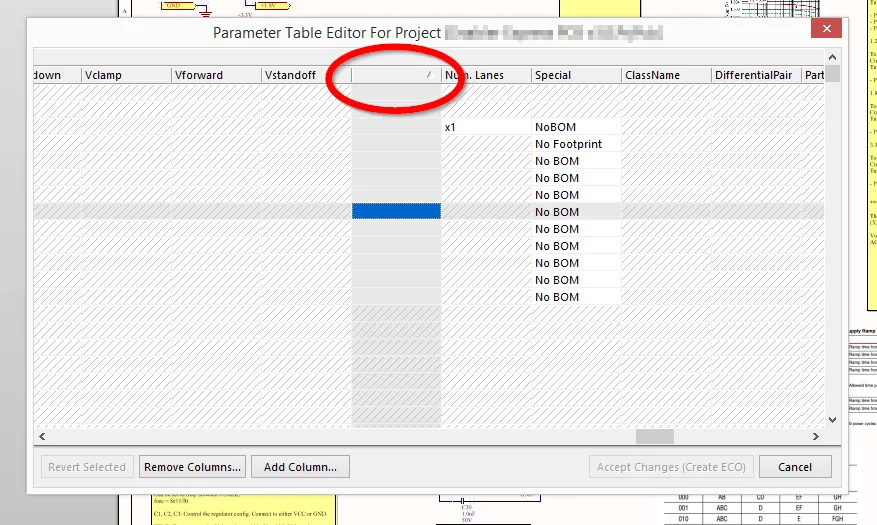Select the No Footprint cell in Special column
This screenshot has width=877, height=525.
point(575,144)
